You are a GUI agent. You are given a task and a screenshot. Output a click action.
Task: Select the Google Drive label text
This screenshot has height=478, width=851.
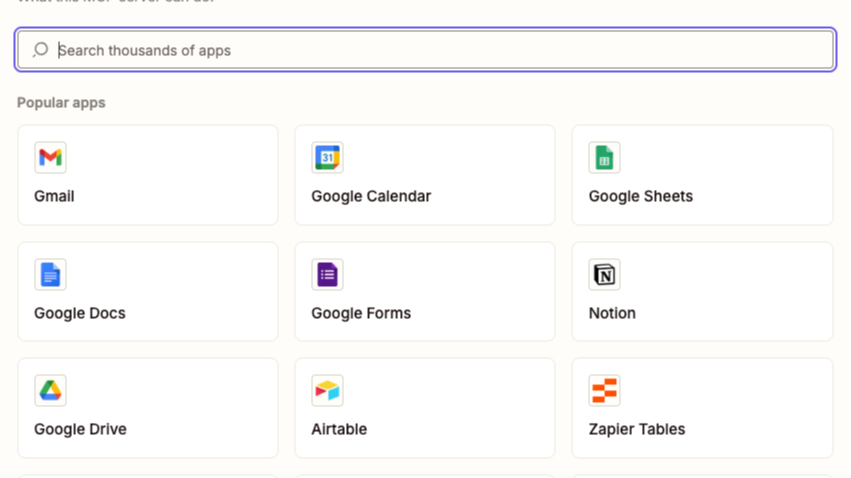(80, 429)
